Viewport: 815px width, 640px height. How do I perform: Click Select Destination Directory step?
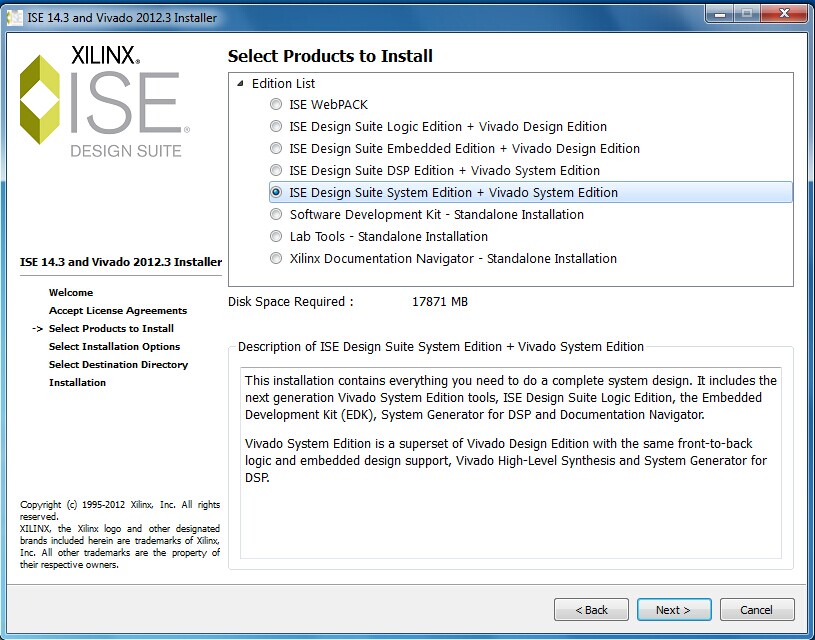pyautogui.click(x=118, y=365)
